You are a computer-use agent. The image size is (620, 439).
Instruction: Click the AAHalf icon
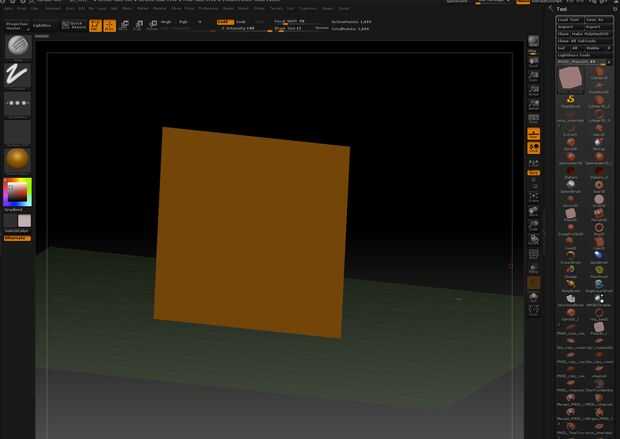coord(533,104)
